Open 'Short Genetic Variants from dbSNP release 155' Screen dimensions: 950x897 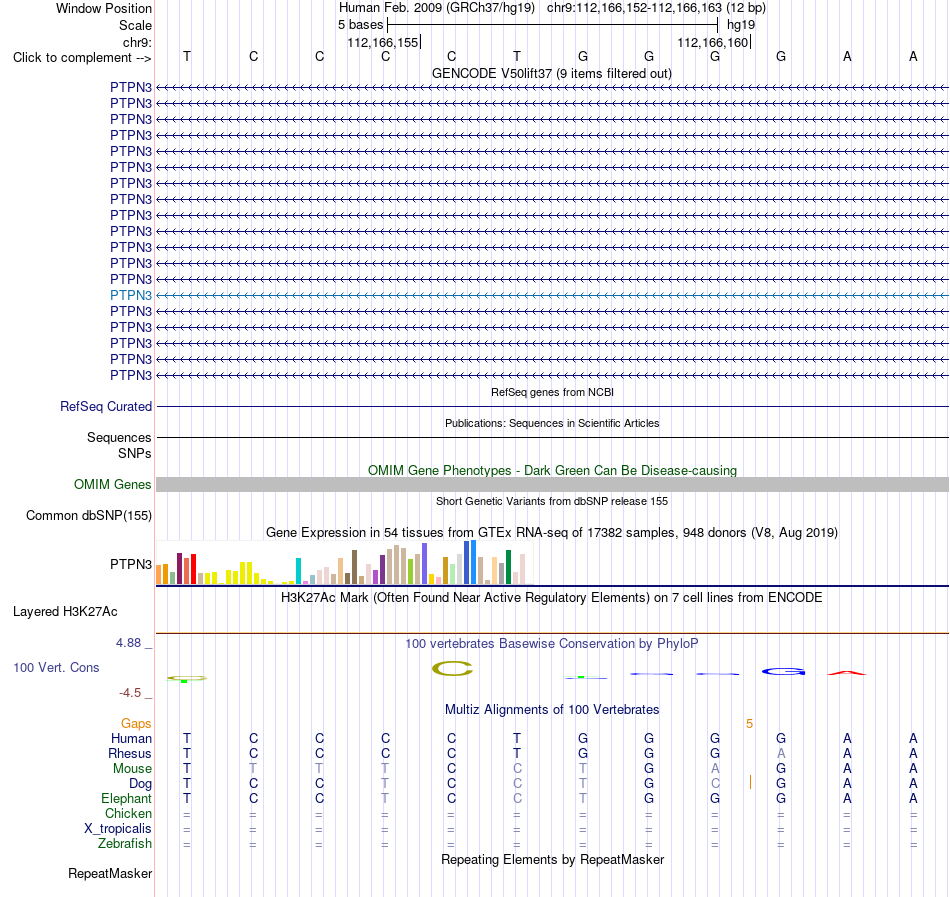[552, 501]
